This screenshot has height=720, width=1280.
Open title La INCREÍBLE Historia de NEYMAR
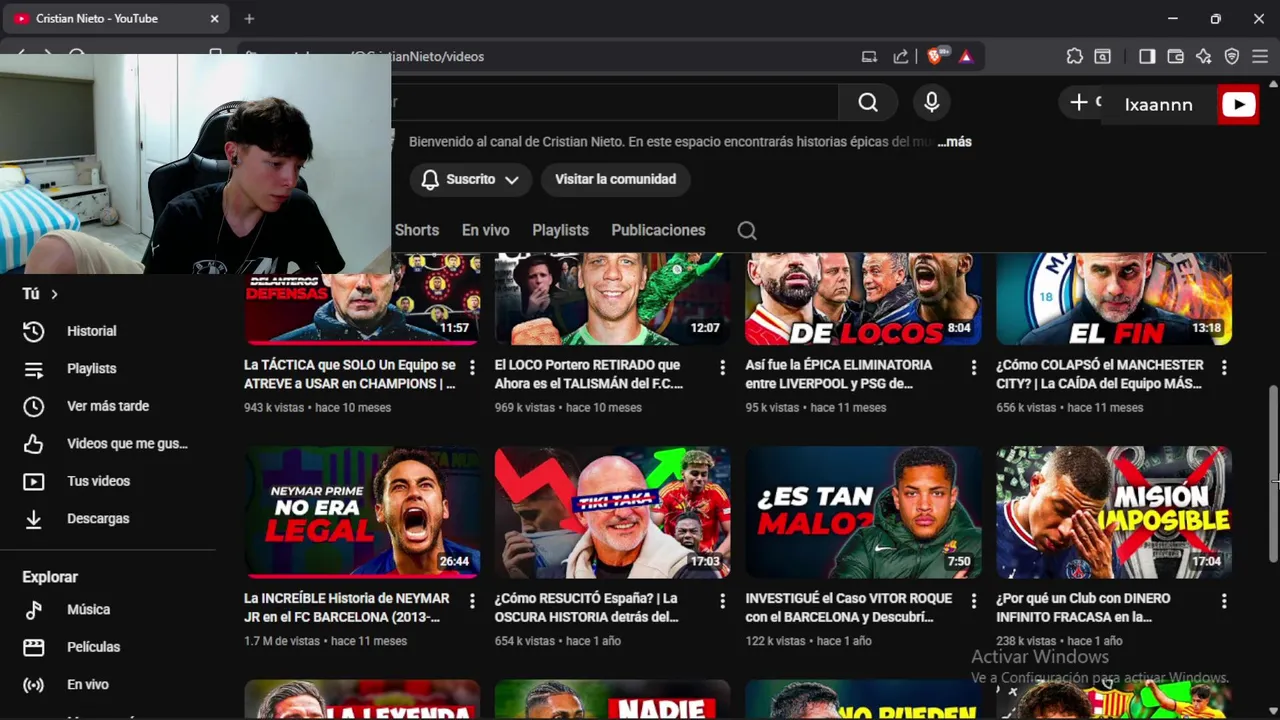346,608
